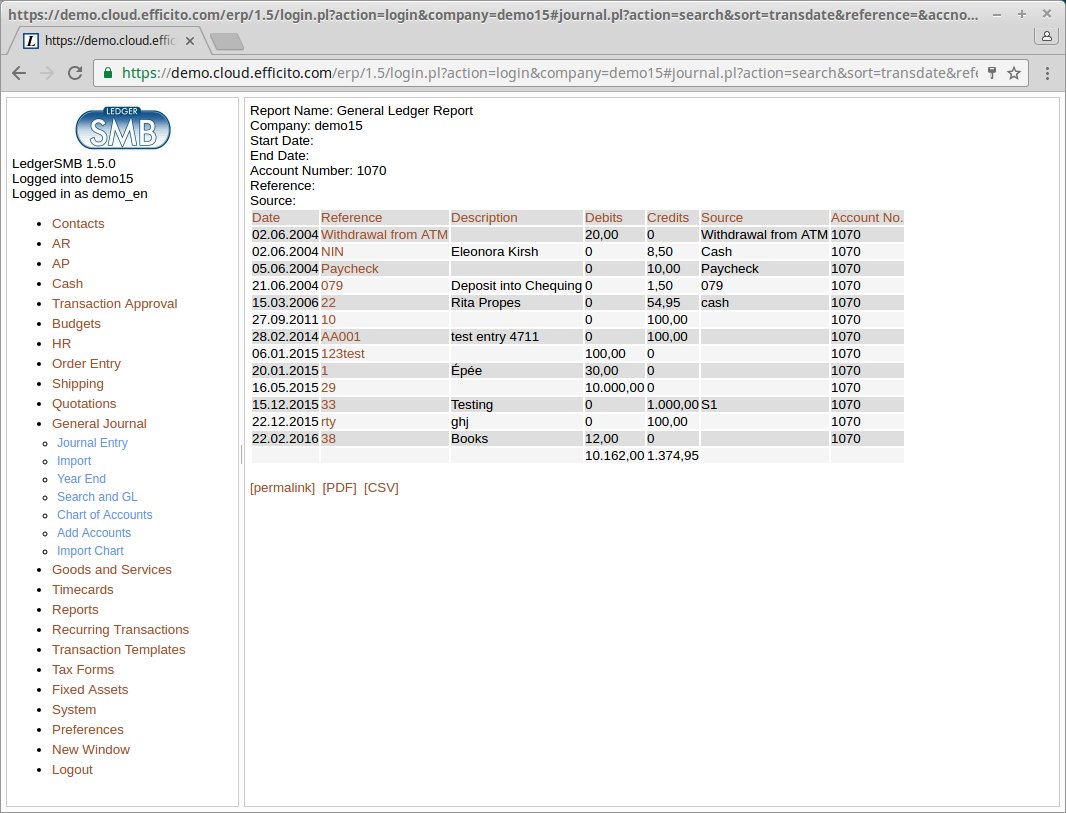Expand the Reports menu section
Viewport: 1066px width, 813px height.
(x=75, y=610)
